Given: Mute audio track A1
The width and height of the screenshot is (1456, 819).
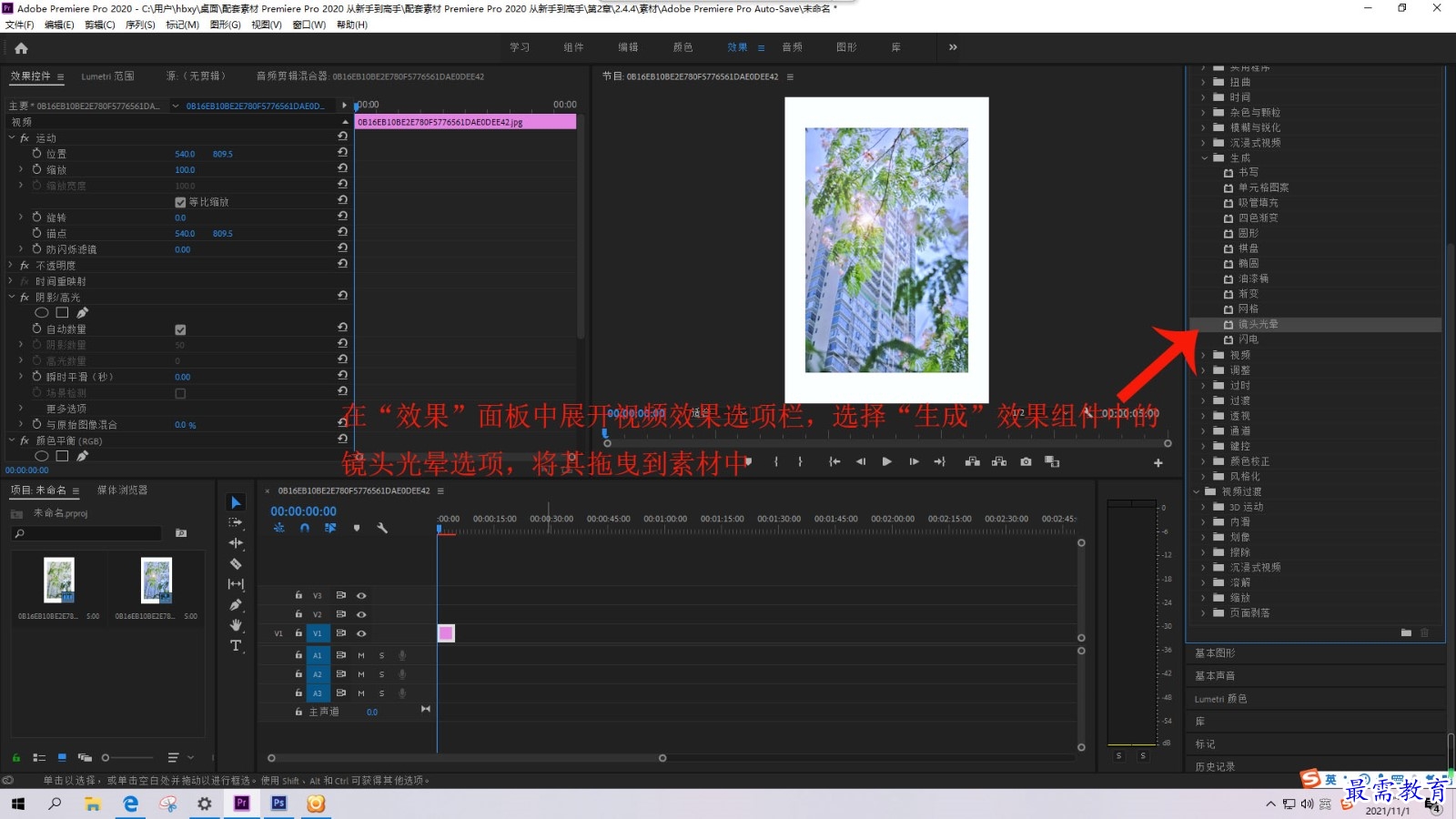Looking at the screenshot, I should click(361, 655).
